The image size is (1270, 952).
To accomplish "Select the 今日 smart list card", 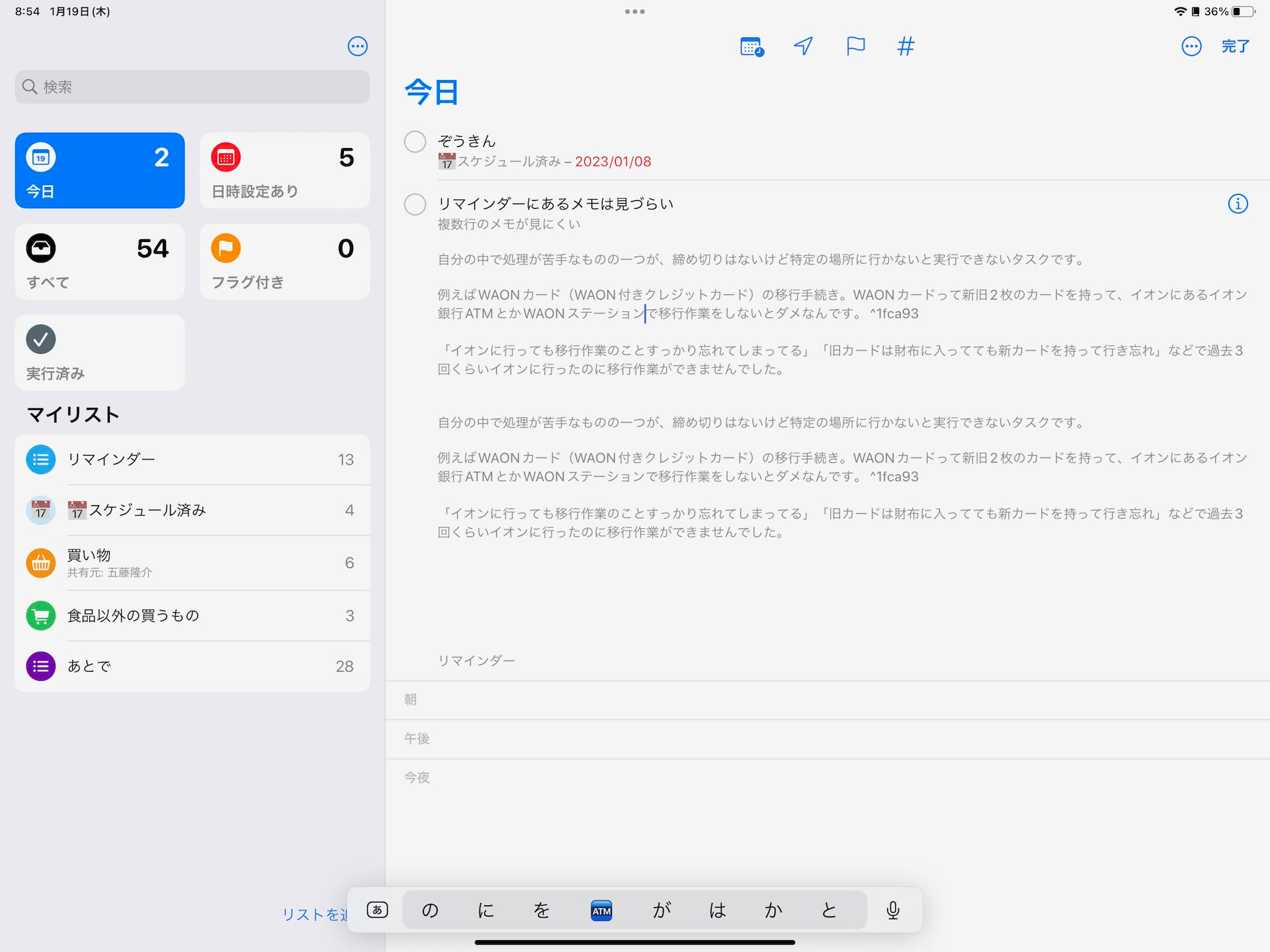I will tap(100, 171).
